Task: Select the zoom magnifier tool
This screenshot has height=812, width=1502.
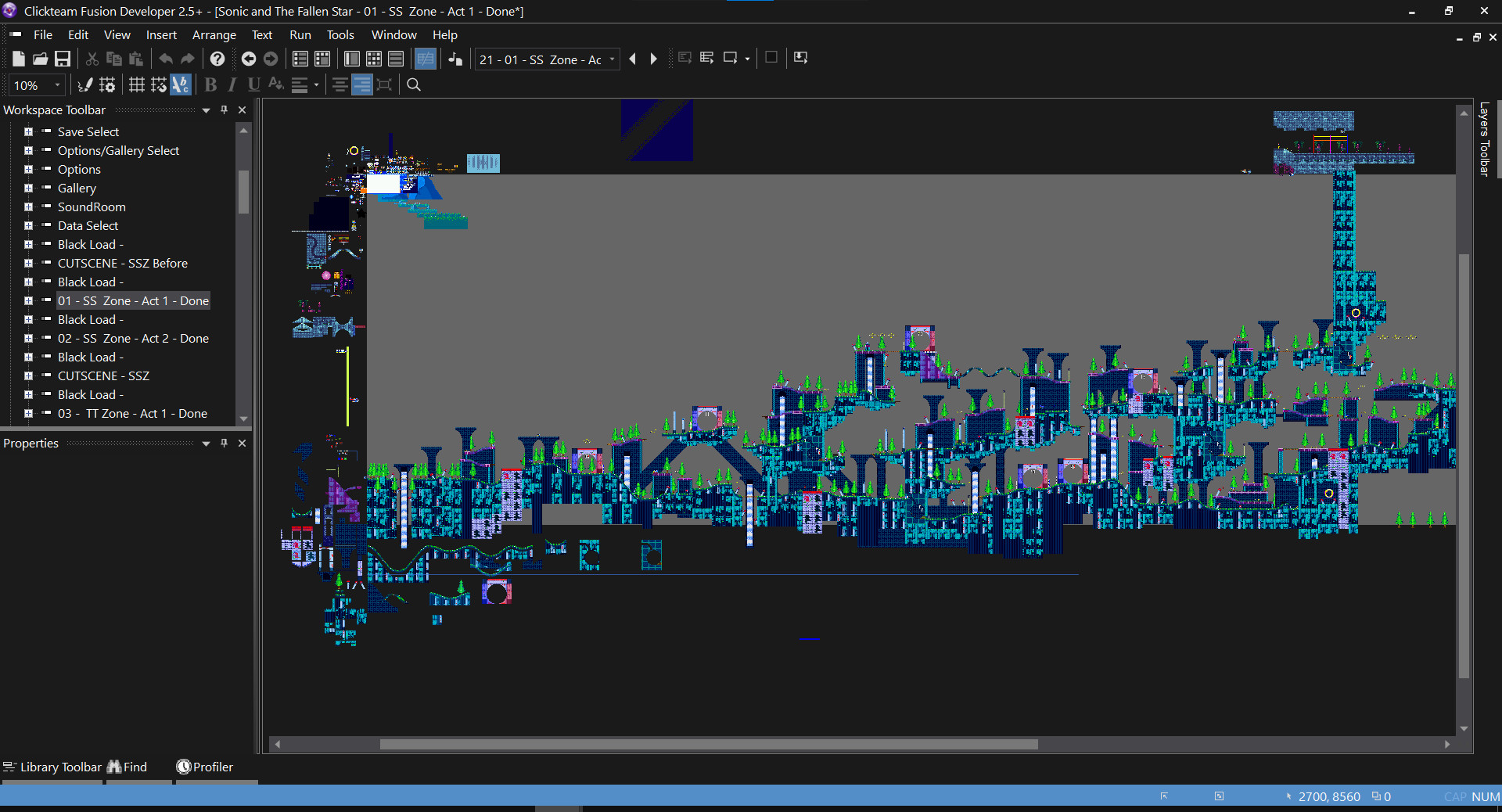Action: point(414,84)
